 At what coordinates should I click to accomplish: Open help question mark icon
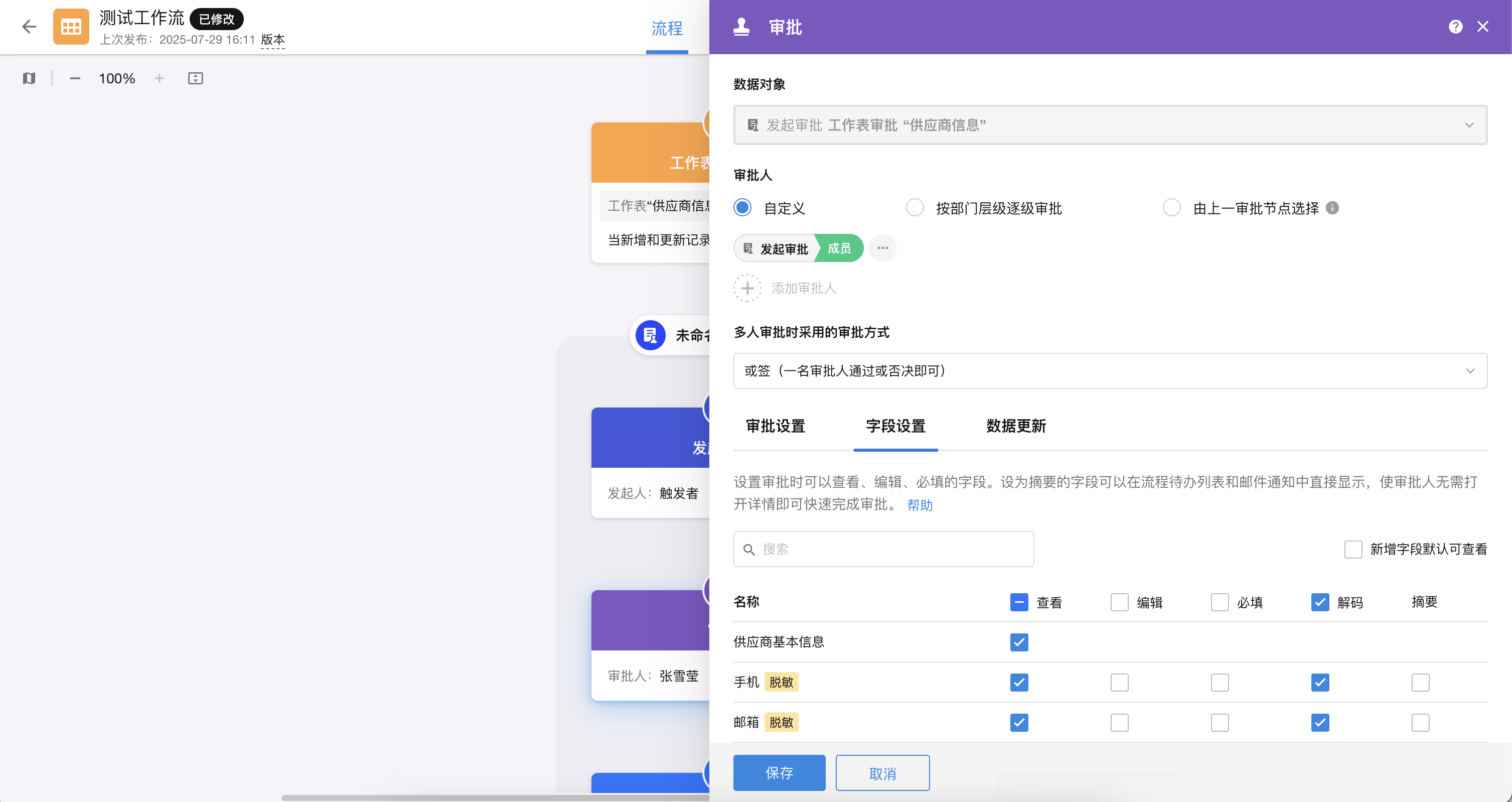pyautogui.click(x=1455, y=27)
